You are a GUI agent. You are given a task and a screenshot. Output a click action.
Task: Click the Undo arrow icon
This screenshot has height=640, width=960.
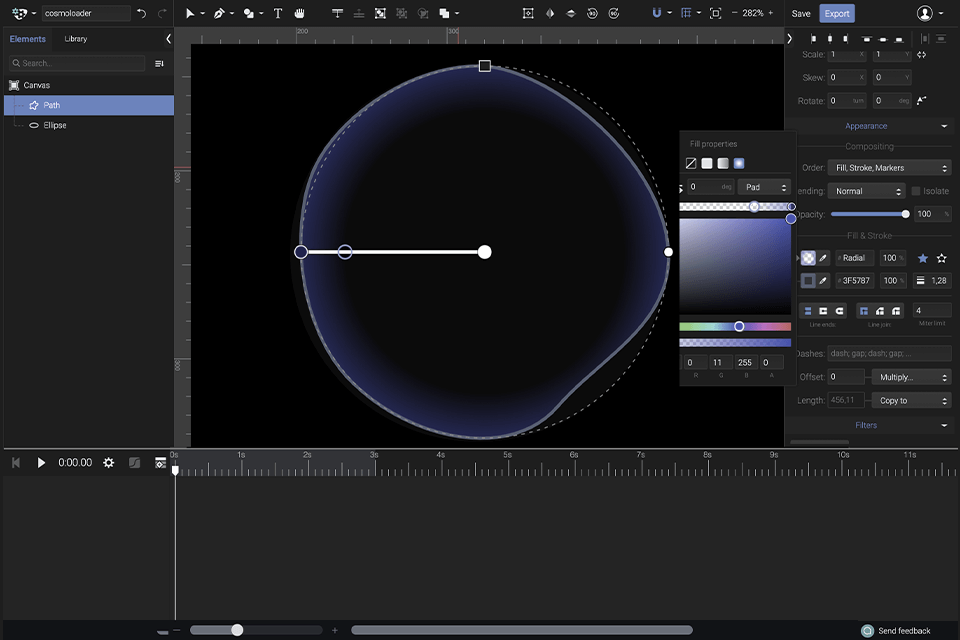tap(141, 14)
